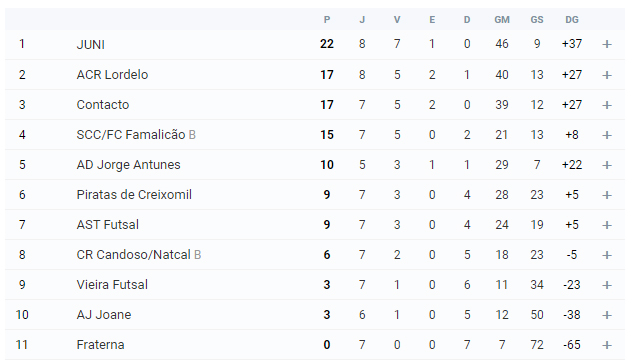Show details with AST Futsal plus icon
The image size is (636, 364).
tap(607, 225)
